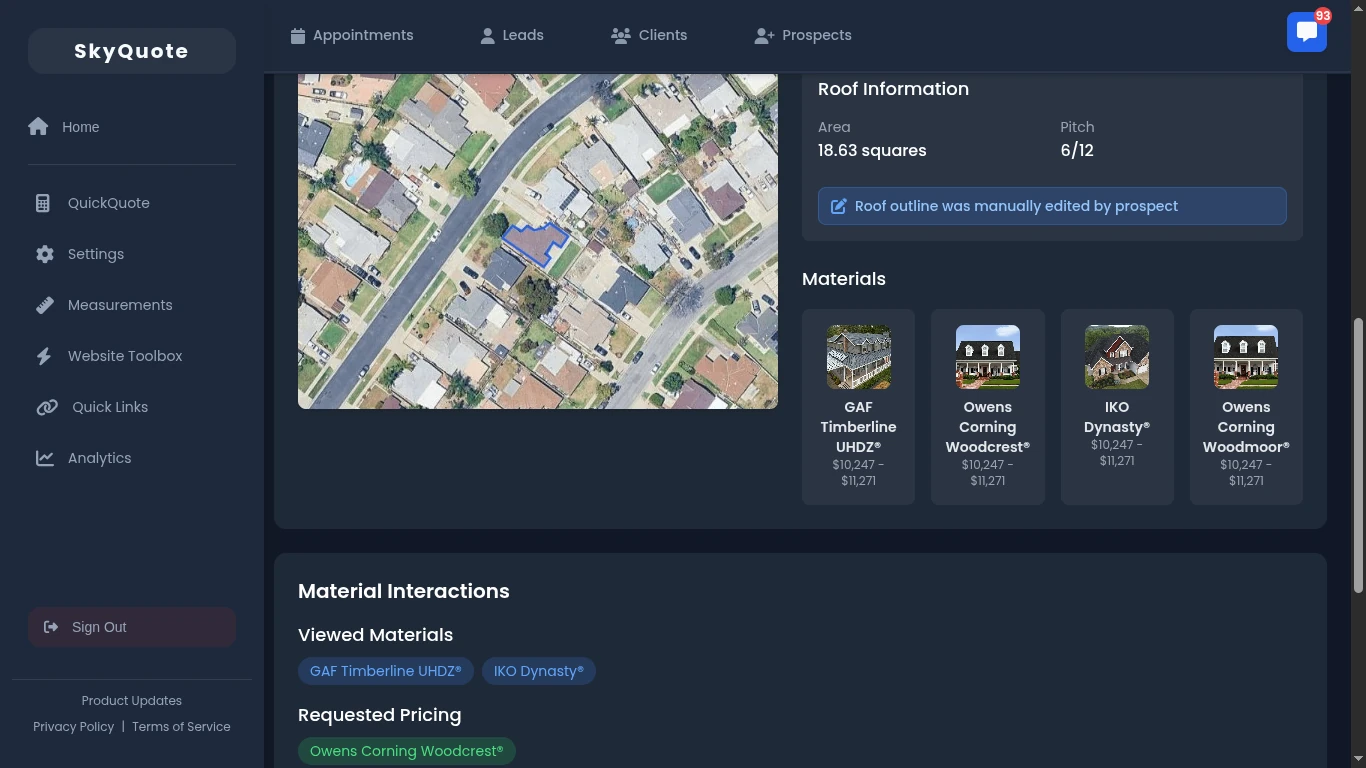Image resolution: width=1366 pixels, height=768 pixels.
Task: Click the Settings gear icon
Action: point(45,254)
